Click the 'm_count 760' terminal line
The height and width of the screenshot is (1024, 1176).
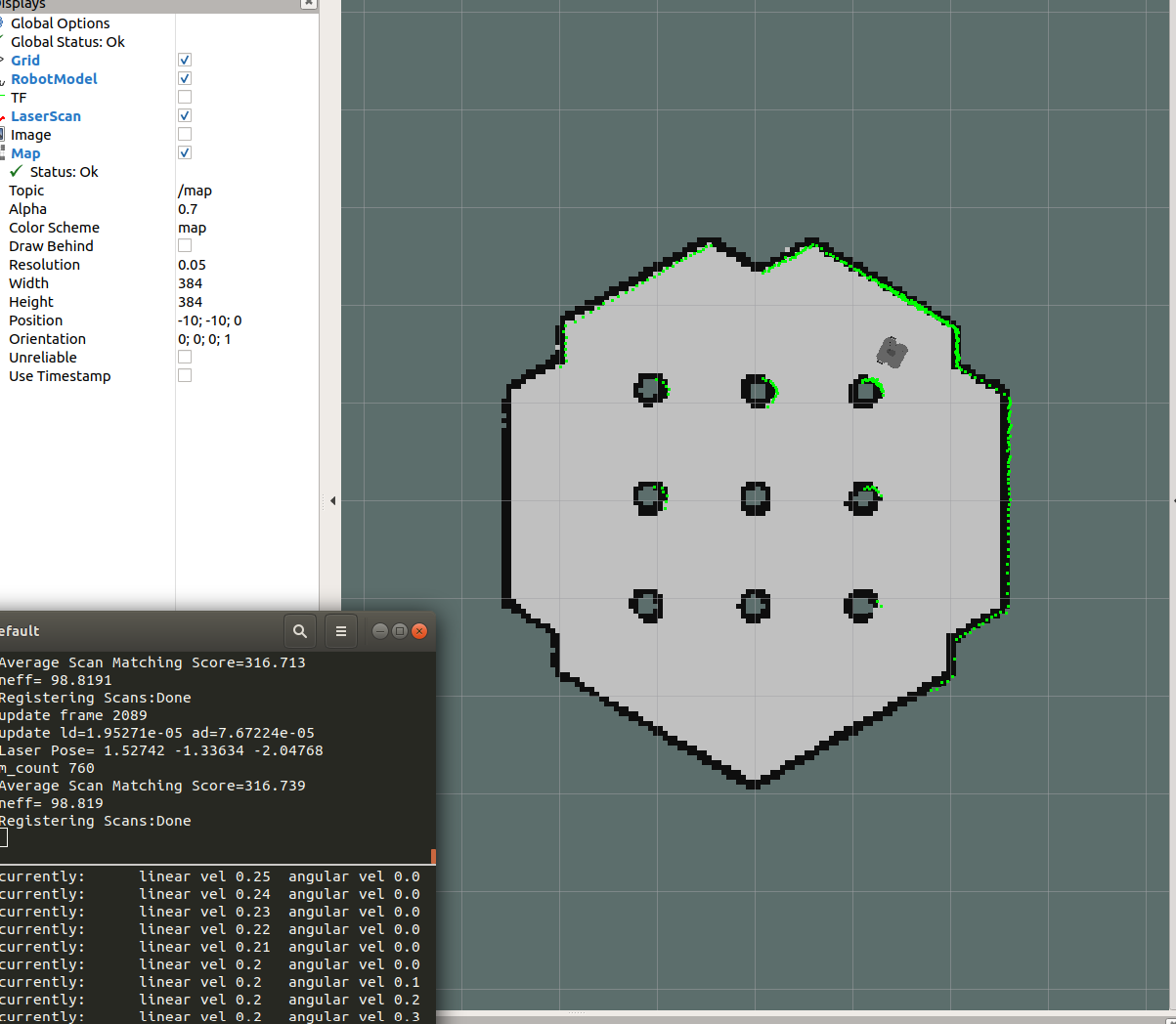(47, 768)
